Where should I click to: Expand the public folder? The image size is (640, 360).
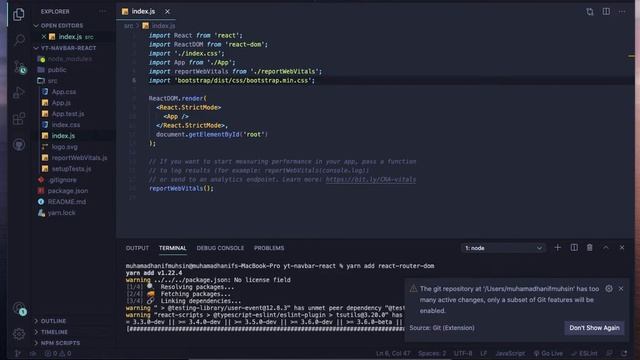click(x=57, y=70)
